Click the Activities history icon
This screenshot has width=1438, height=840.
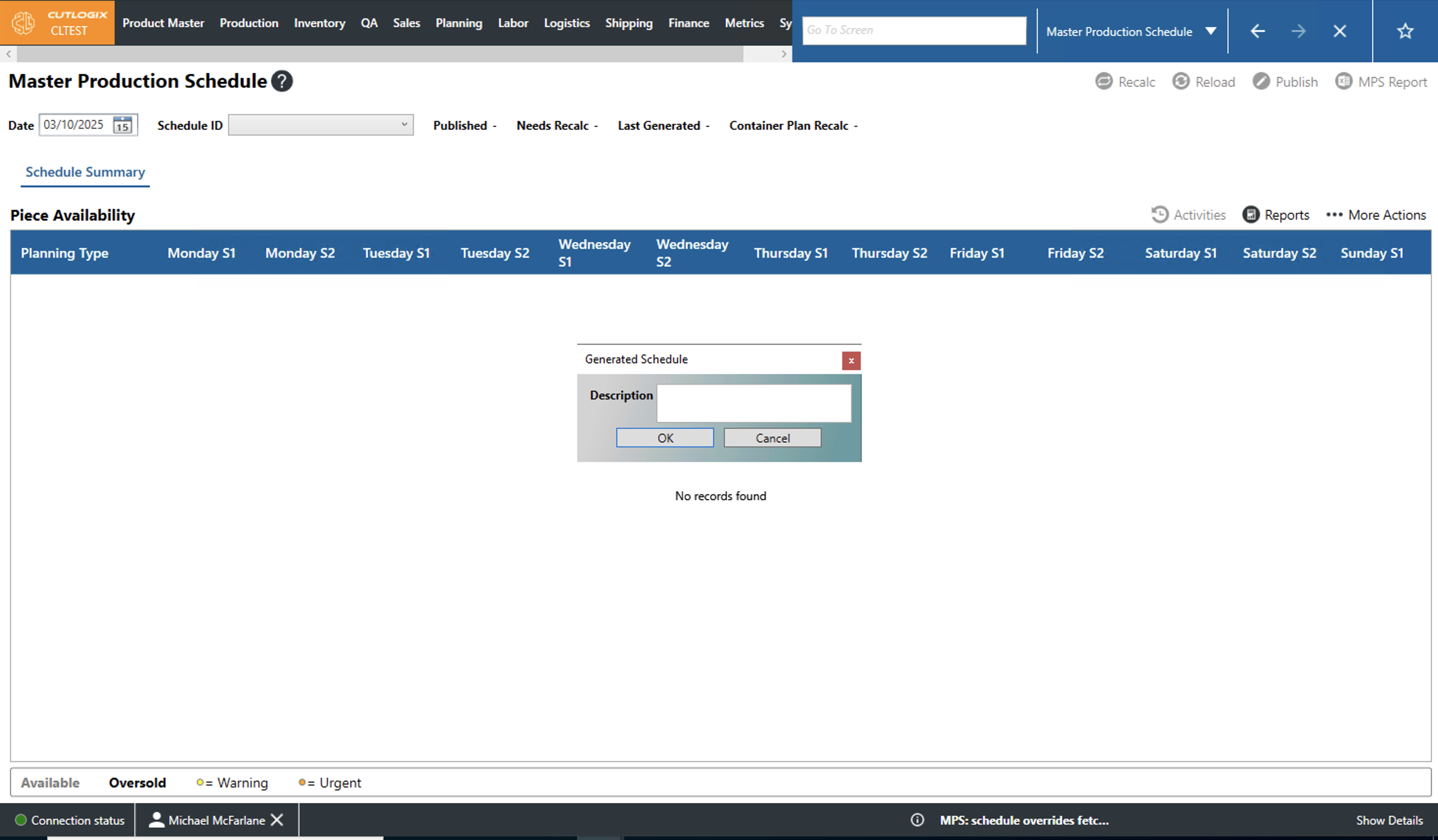(1160, 215)
